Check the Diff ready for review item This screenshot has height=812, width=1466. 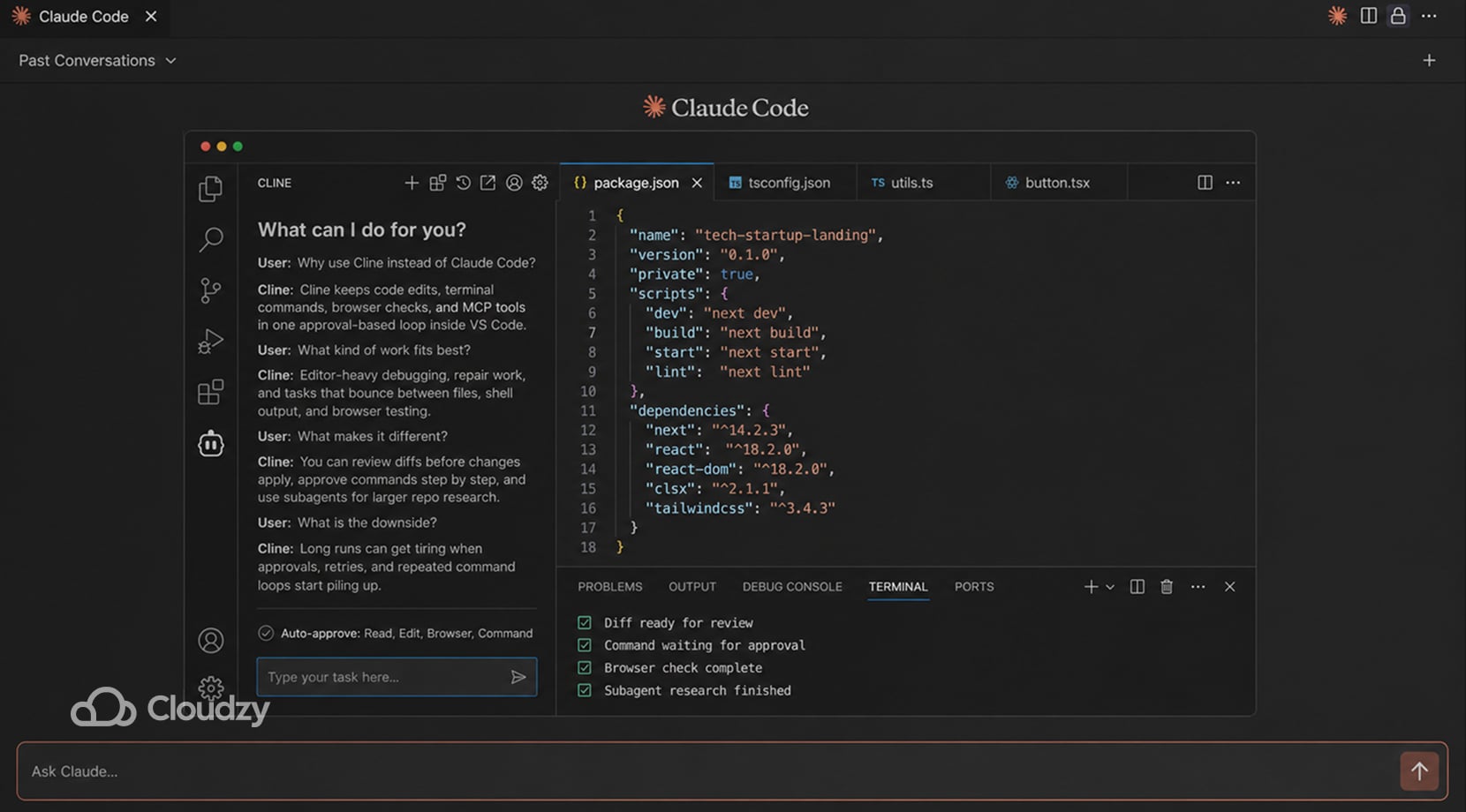585,622
